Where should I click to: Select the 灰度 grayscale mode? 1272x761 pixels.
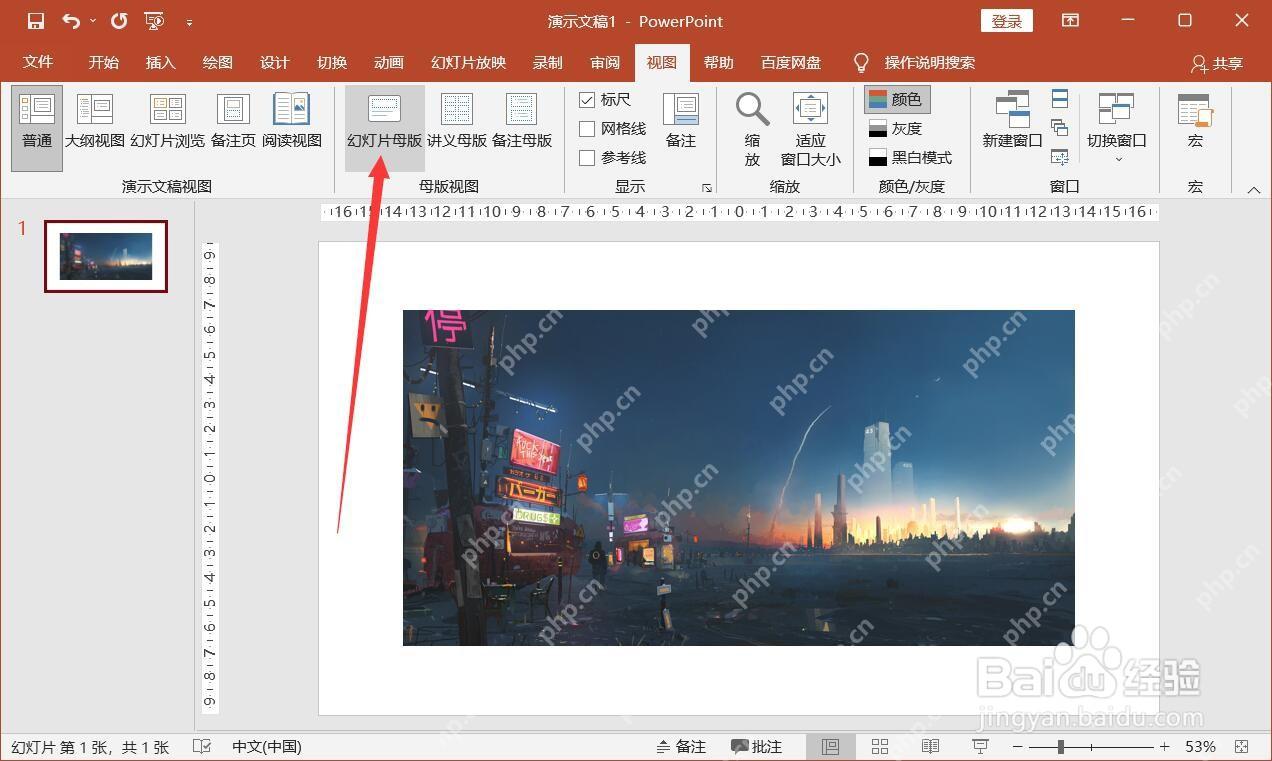pos(897,128)
